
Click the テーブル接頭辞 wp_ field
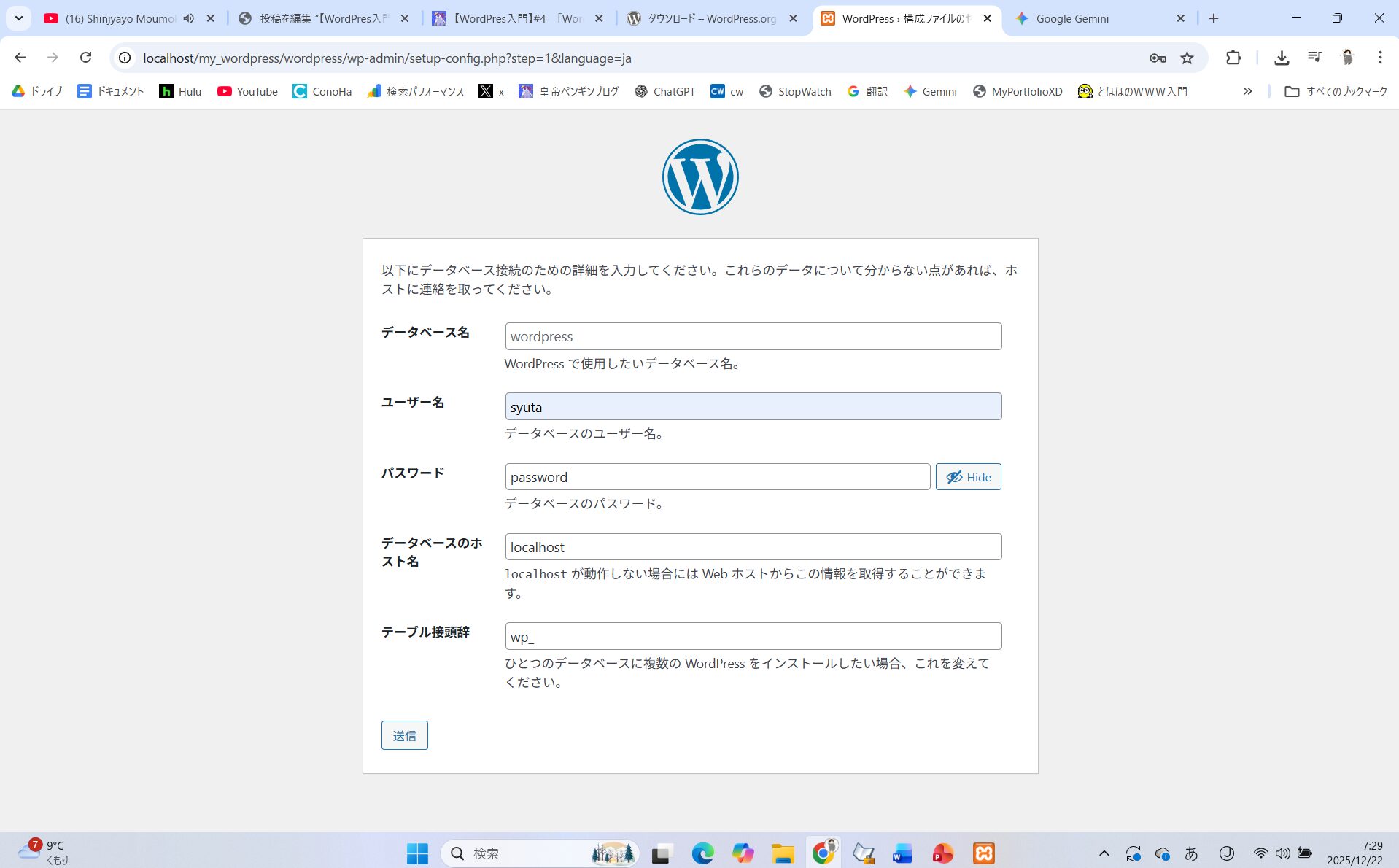tap(753, 636)
